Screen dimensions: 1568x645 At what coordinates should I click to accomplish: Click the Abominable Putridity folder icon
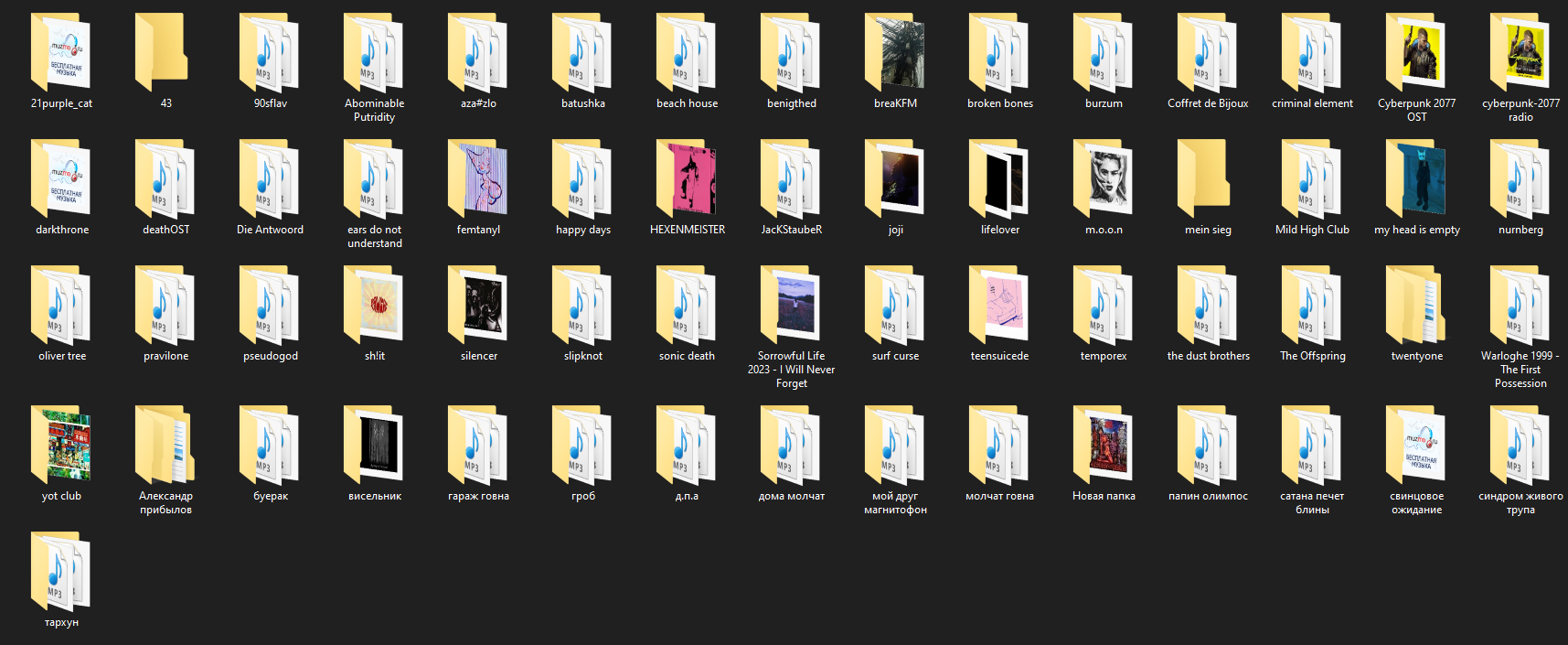(x=374, y=51)
